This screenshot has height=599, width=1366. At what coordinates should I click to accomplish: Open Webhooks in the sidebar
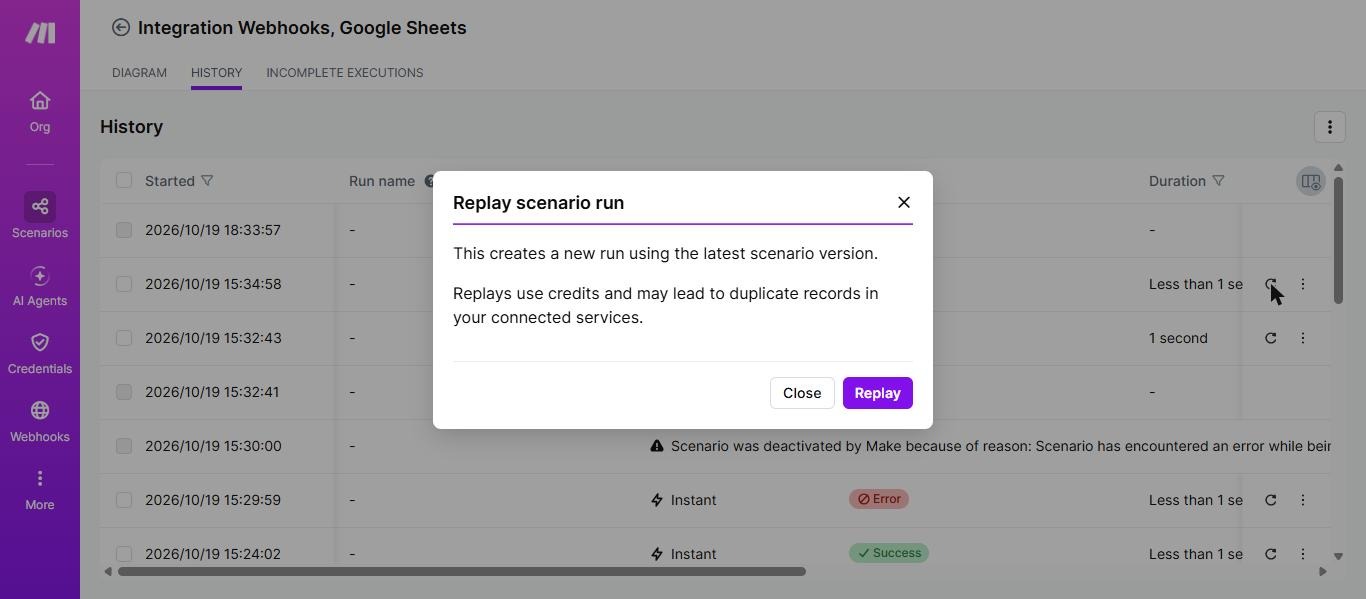40,422
